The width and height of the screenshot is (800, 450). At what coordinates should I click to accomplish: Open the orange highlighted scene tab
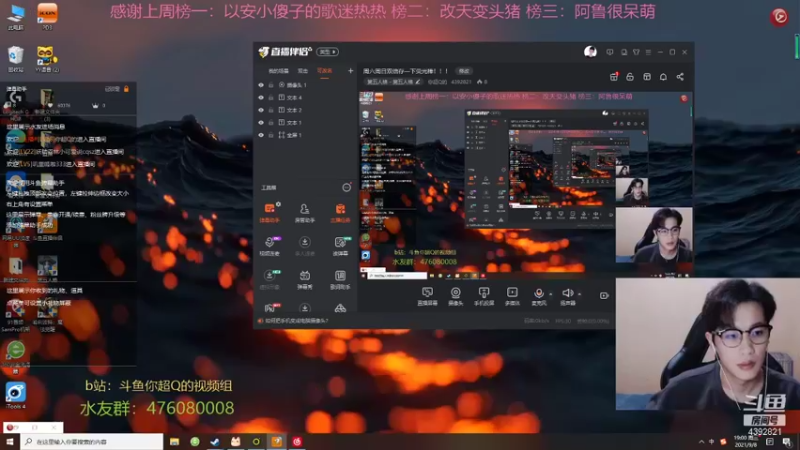click(x=324, y=71)
